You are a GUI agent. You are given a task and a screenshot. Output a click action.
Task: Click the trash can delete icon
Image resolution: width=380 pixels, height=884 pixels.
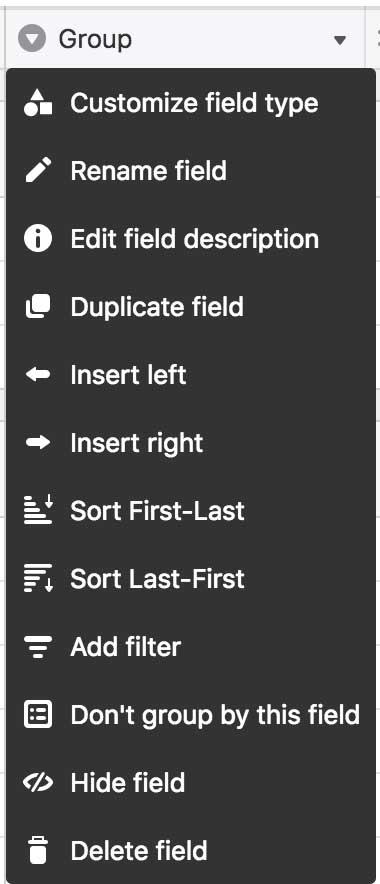pyautogui.click(x=38, y=850)
